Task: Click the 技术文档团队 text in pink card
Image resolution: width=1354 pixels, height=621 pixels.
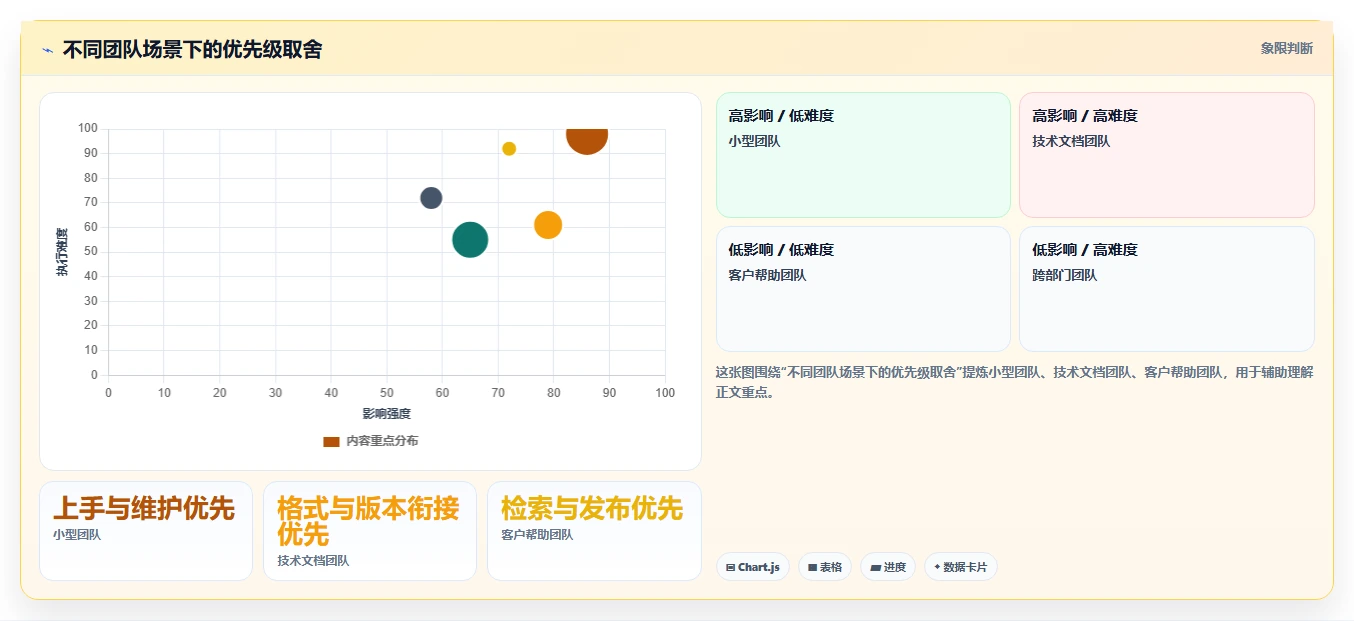Action: click(1071, 141)
